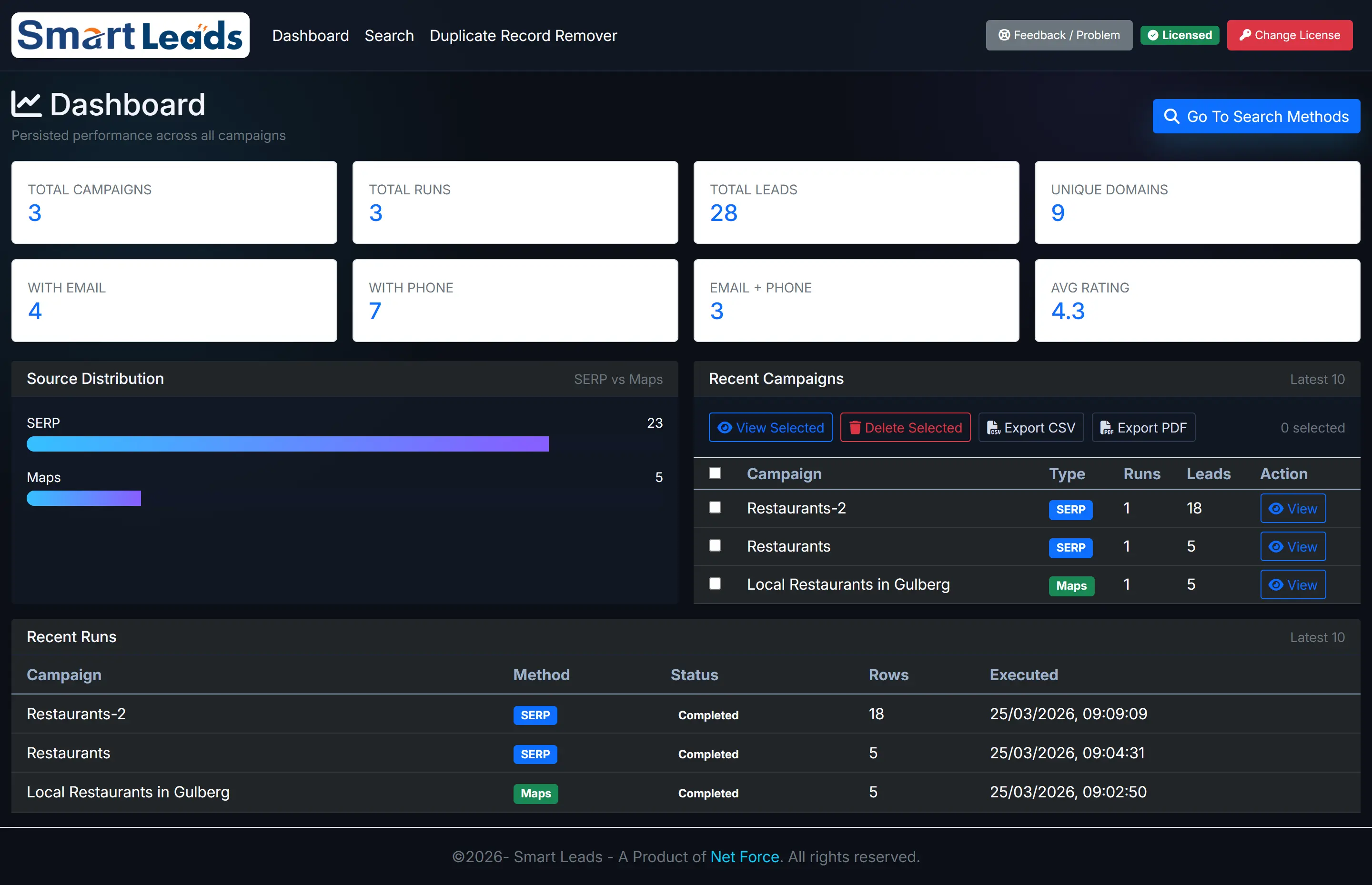The width and height of the screenshot is (1372, 885).
Task: Click Go To Search Methods
Action: [1256, 116]
